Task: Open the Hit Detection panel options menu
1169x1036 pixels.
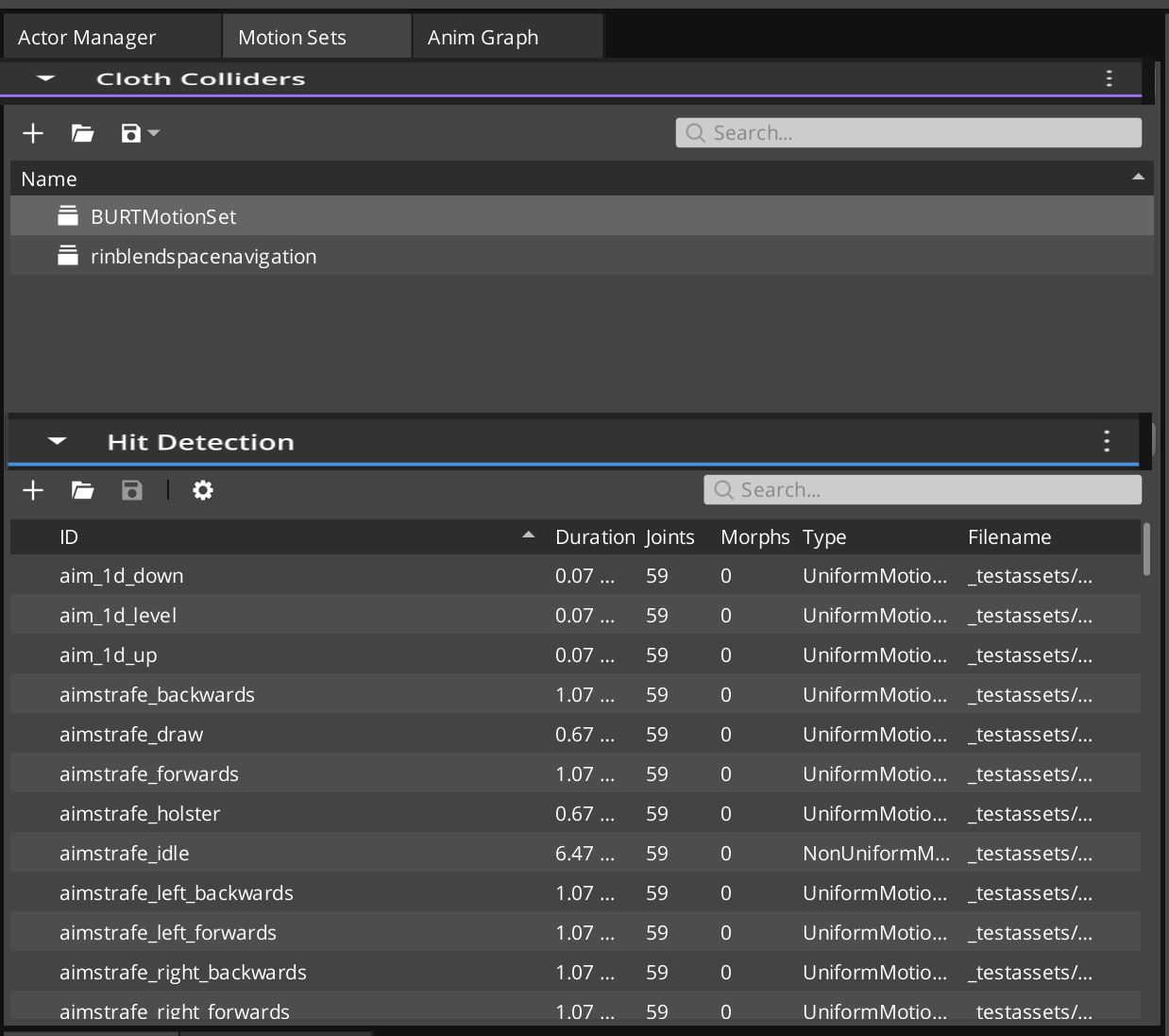Action: (x=1106, y=439)
